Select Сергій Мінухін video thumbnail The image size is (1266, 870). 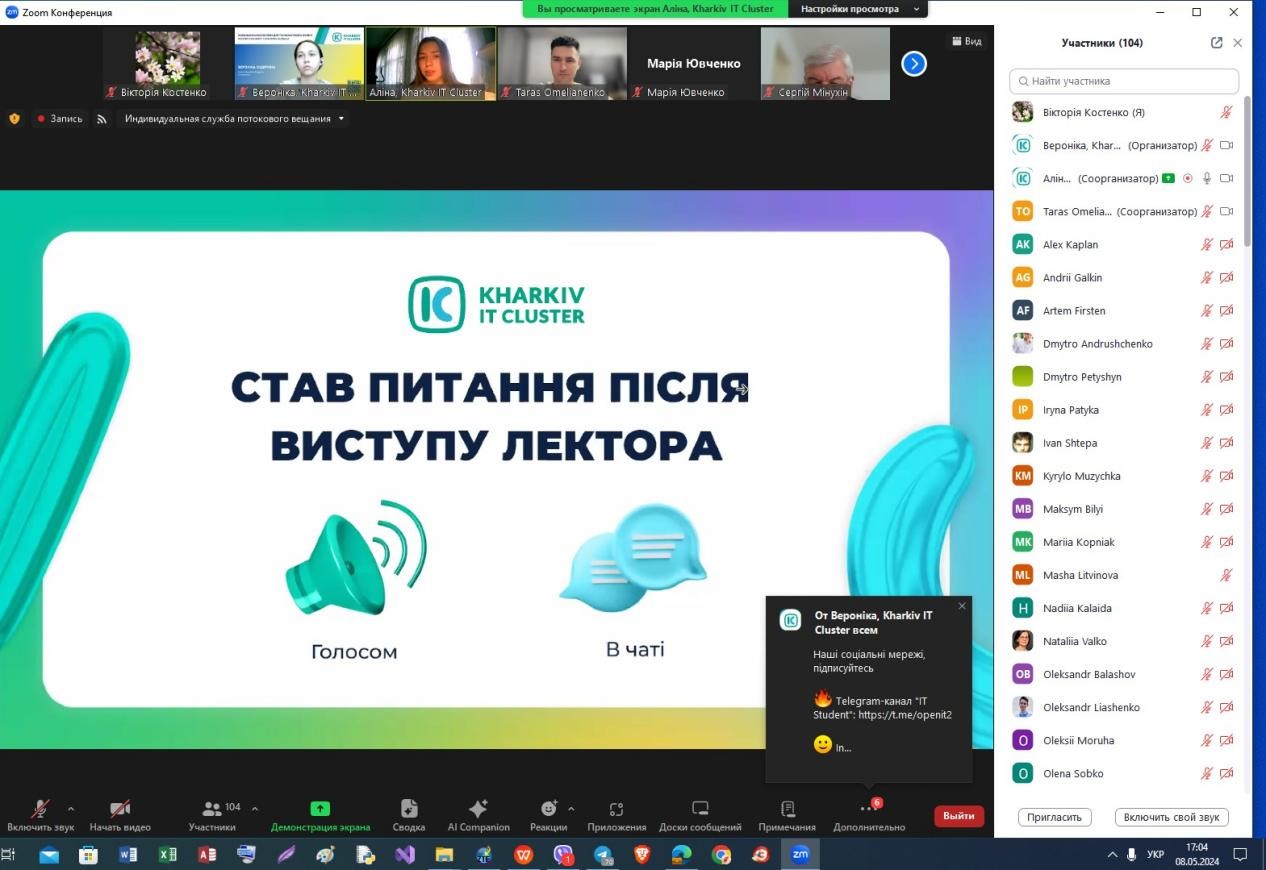pos(825,63)
